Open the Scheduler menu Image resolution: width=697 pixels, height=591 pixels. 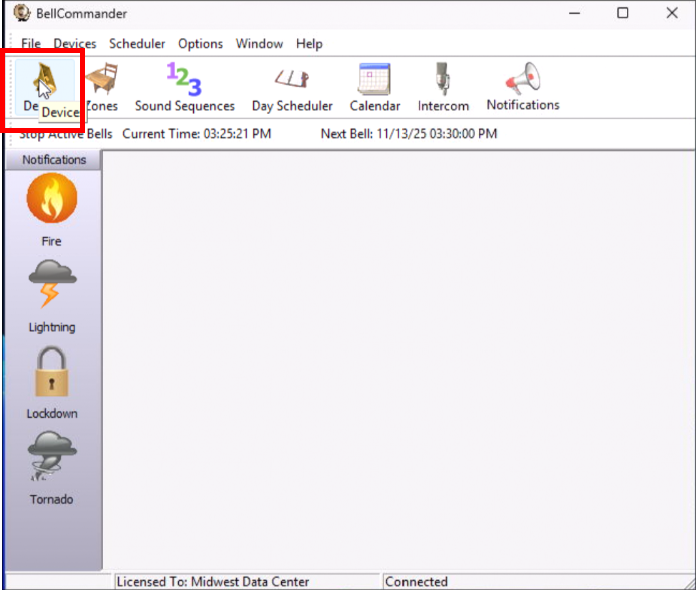point(137,44)
